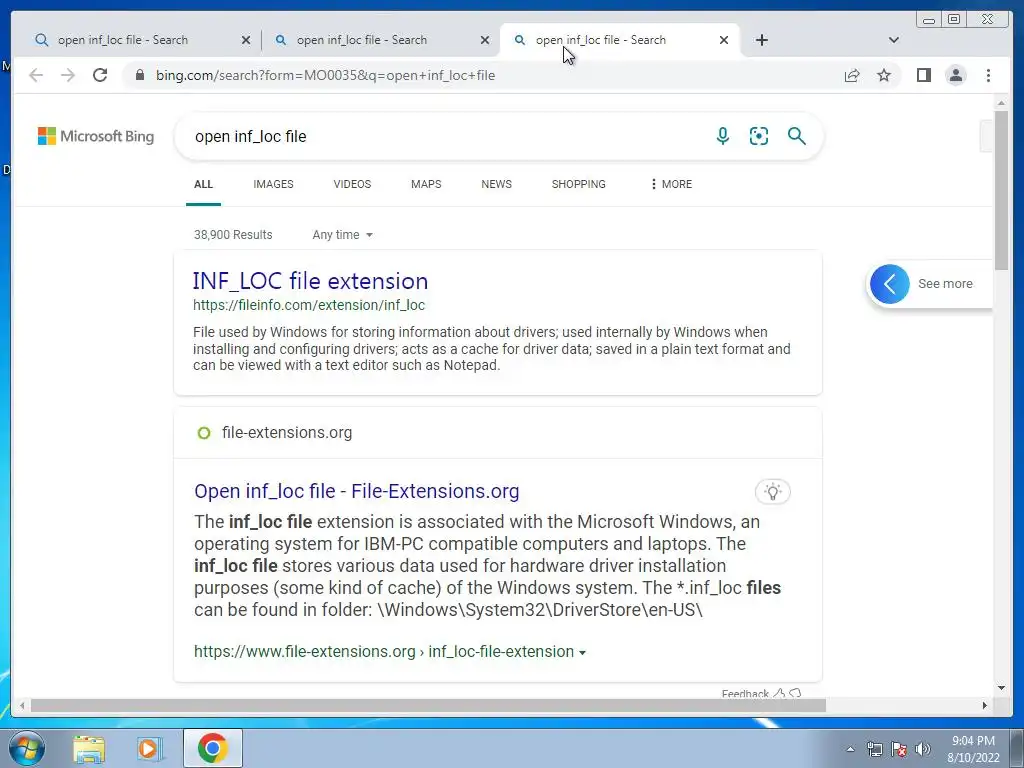This screenshot has height=768, width=1024.
Task: Open the Chrome three-dot menu
Action: 988,75
